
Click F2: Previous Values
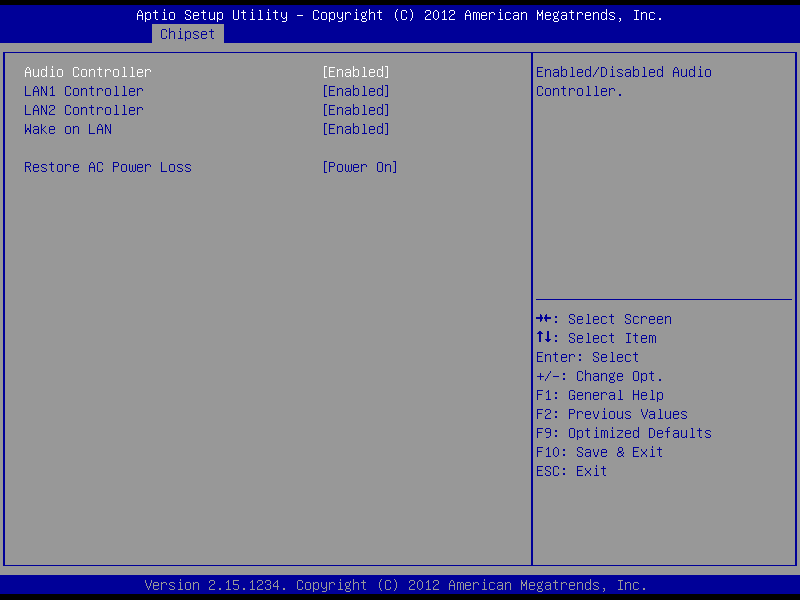(611, 414)
